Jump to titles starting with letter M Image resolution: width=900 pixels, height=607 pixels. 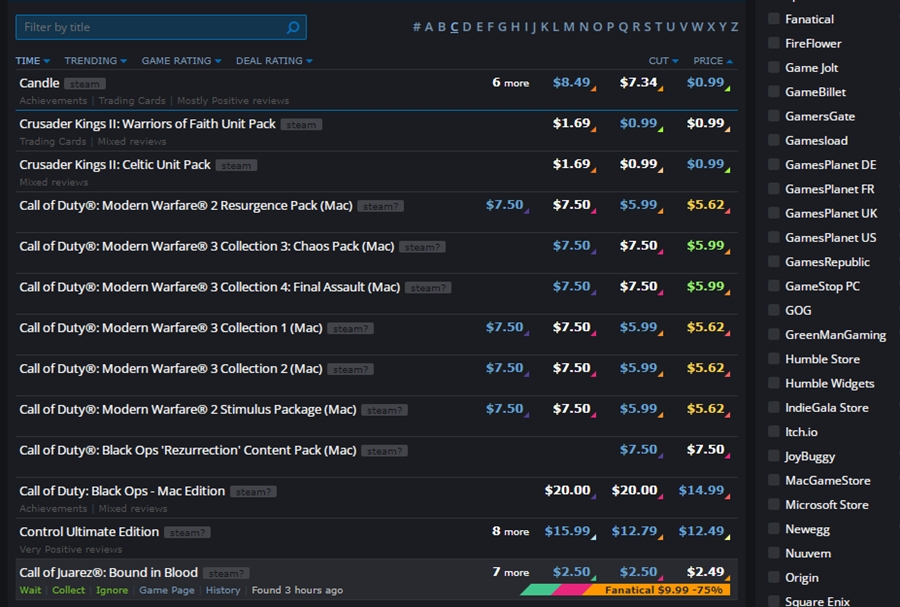coord(569,27)
